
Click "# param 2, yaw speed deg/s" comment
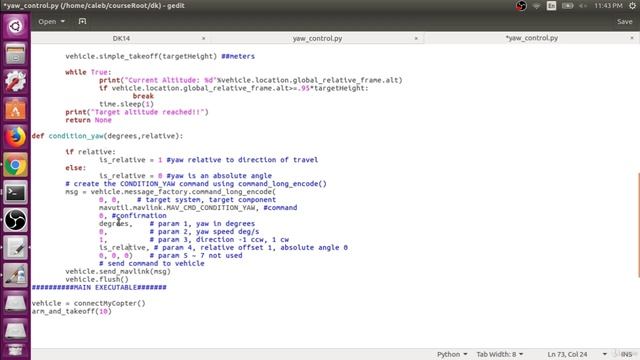(204, 232)
